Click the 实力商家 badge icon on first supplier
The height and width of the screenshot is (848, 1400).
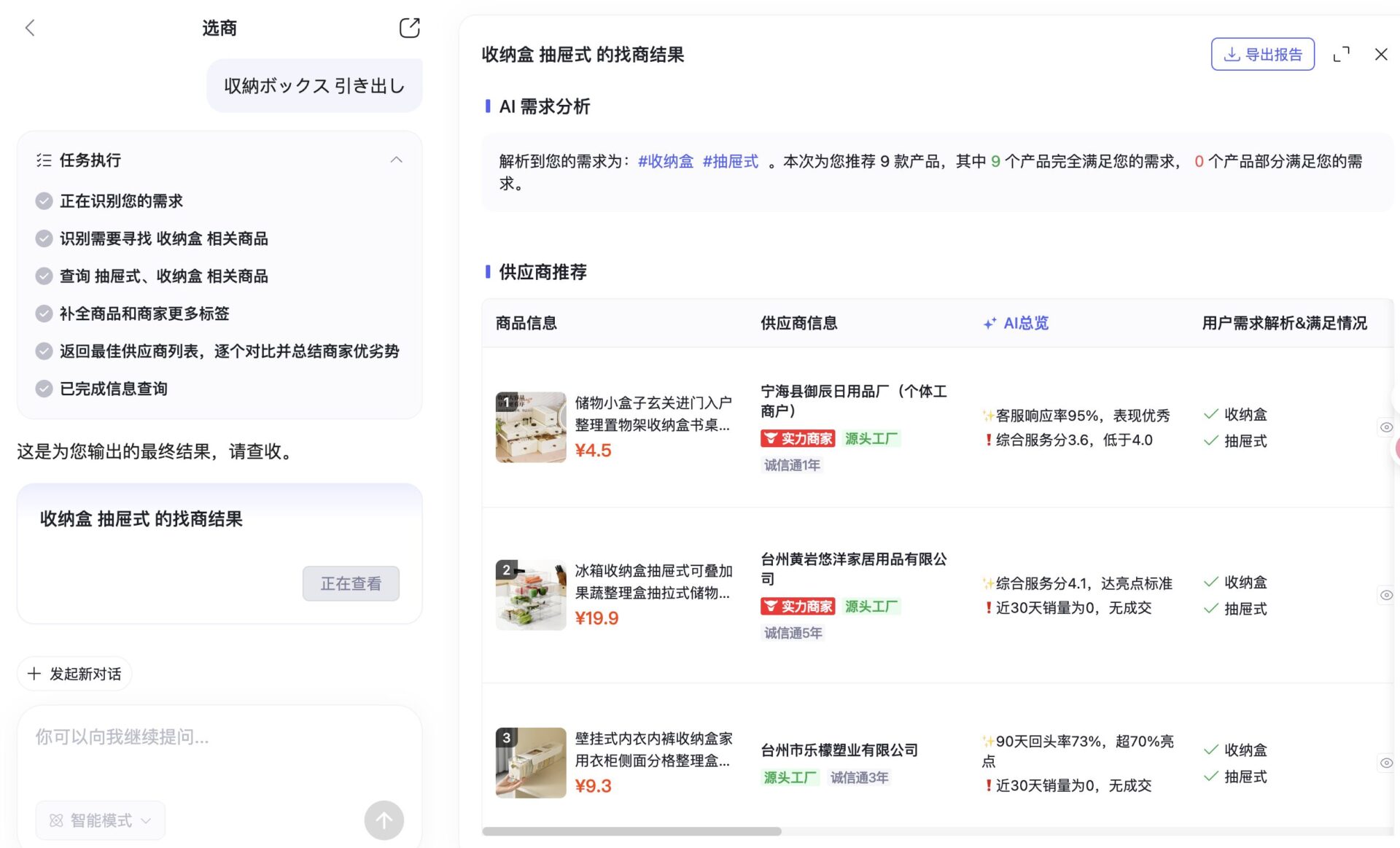[771, 438]
